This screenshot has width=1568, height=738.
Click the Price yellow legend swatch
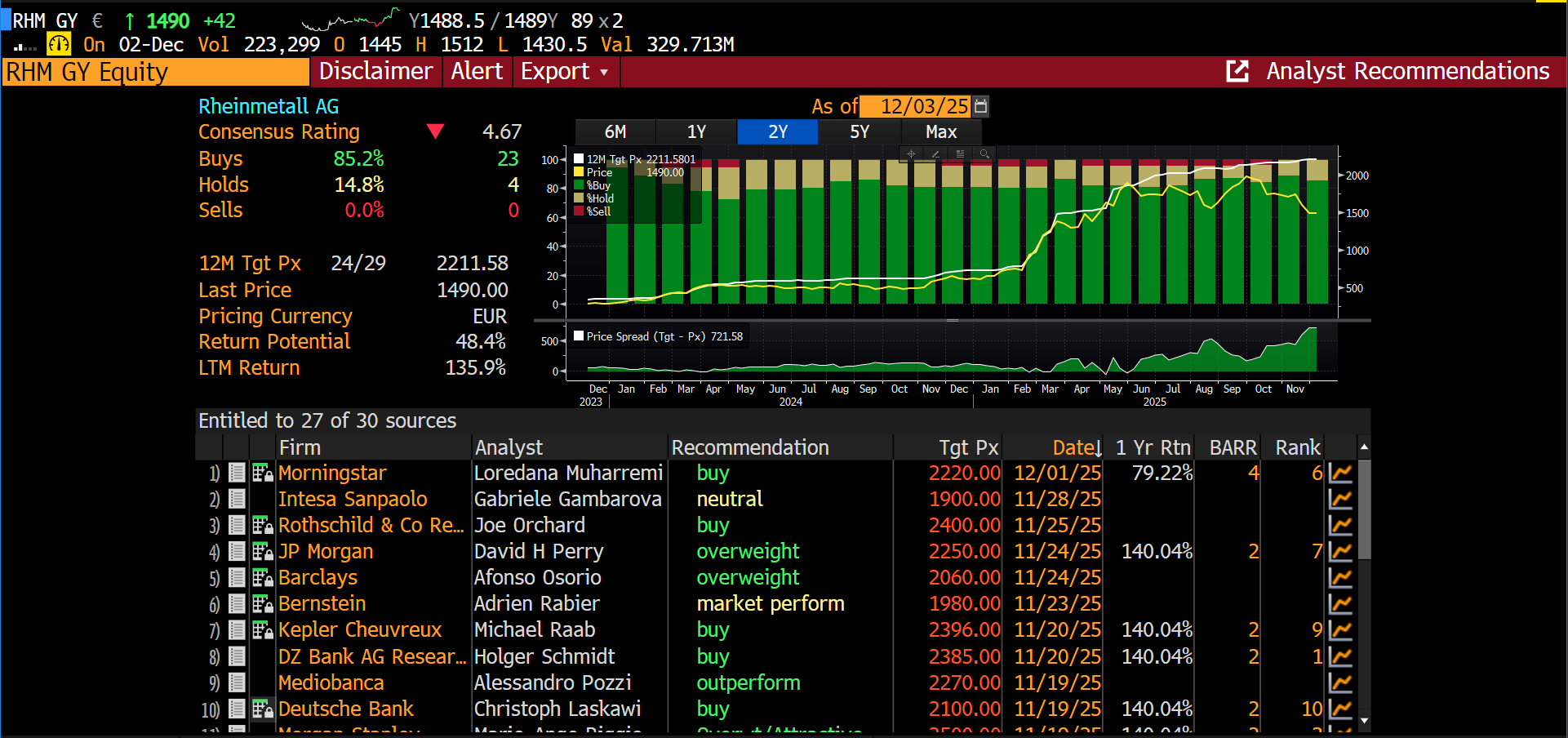coord(579,172)
